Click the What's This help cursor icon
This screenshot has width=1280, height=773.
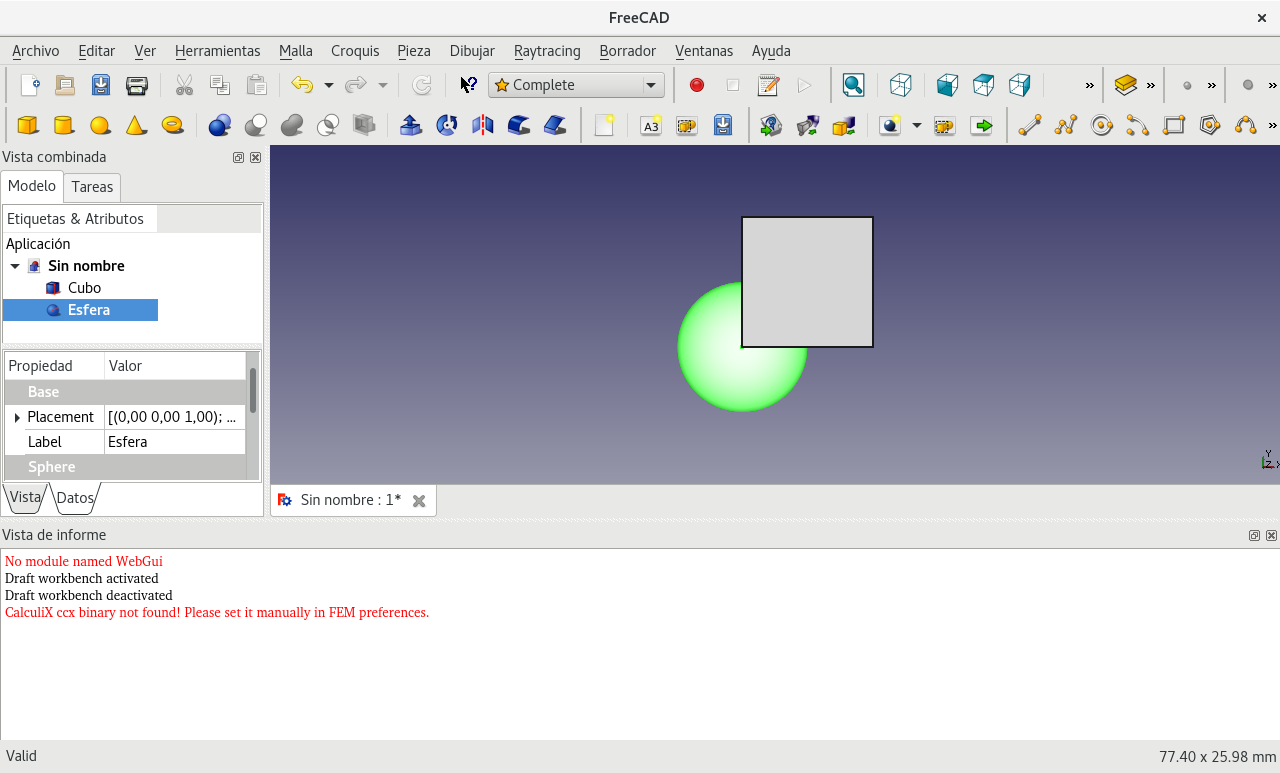pyautogui.click(x=467, y=85)
